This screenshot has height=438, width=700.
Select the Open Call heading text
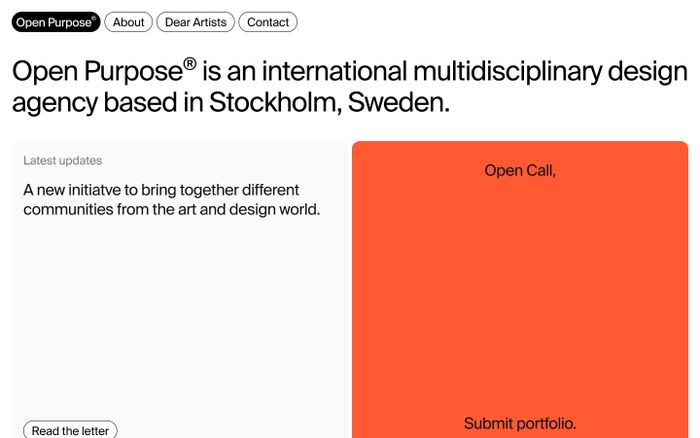click(x=520, y=170)
